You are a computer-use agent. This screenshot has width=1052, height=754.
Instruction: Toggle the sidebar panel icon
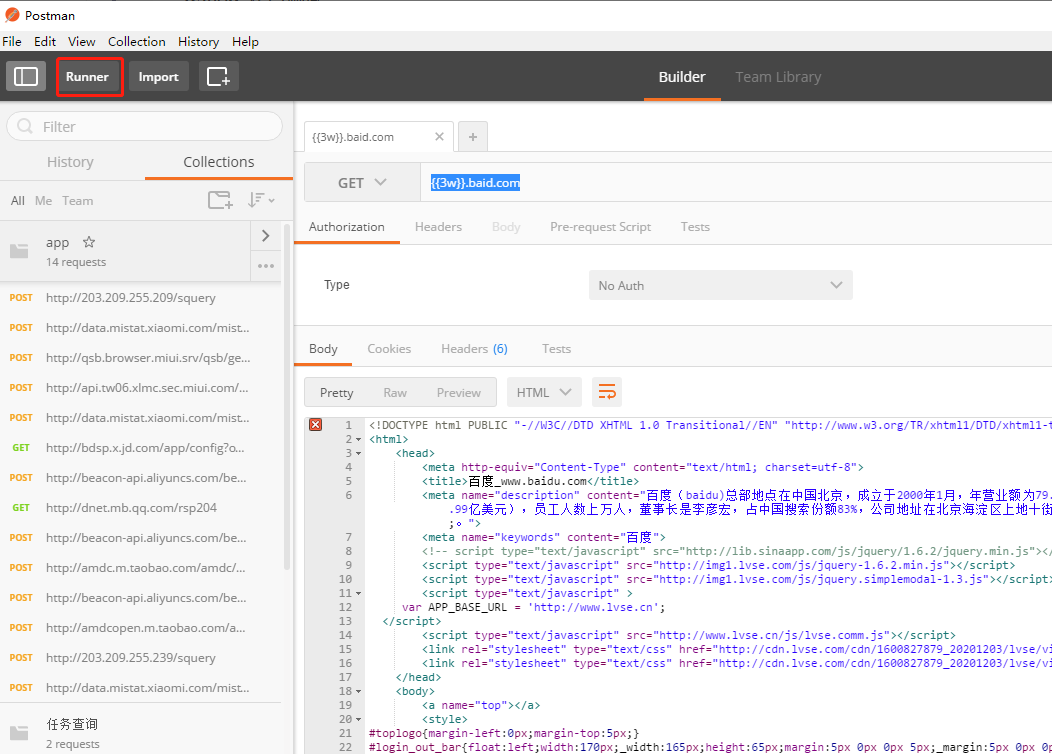[x=26, y=76]
